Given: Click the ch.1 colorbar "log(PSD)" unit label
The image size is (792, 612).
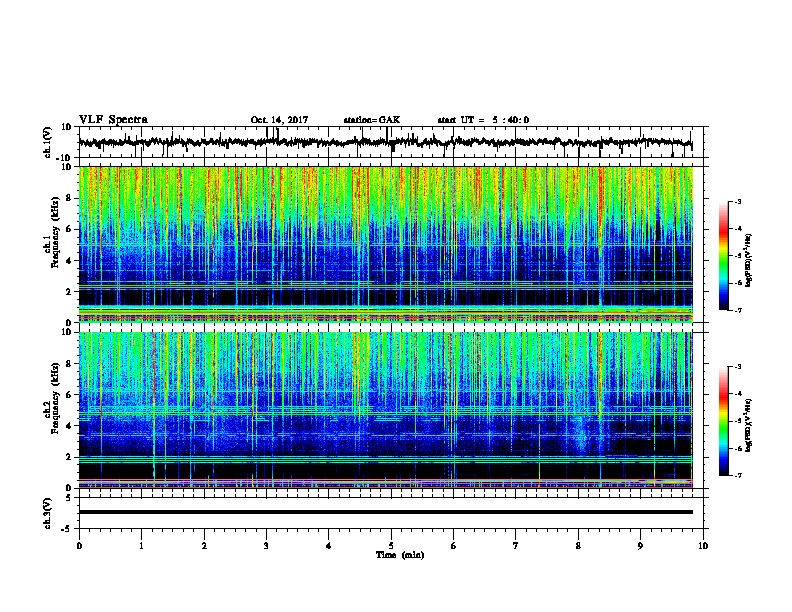Looking at the screenshot, I should pyautogui.click(x=749, y=260).
